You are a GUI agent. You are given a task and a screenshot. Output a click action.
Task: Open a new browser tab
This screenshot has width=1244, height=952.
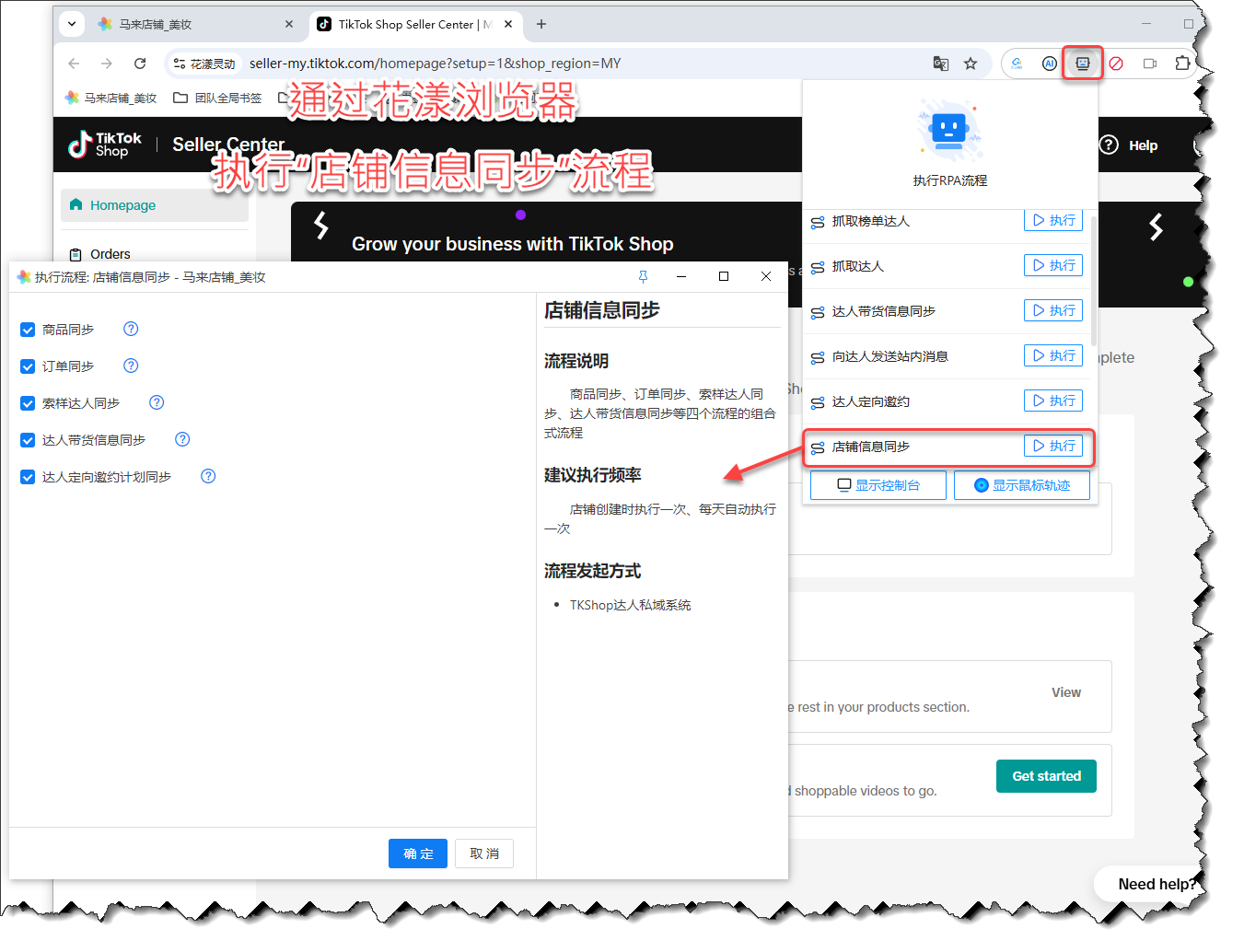tap(541, 25)
